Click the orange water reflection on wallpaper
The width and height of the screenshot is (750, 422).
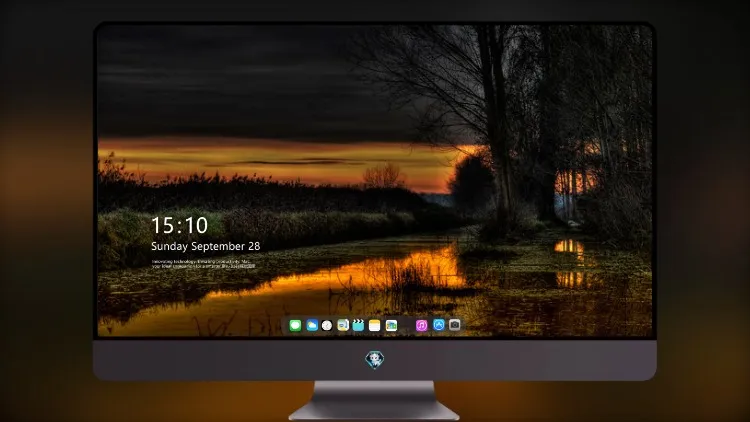(x=335, y=280)
